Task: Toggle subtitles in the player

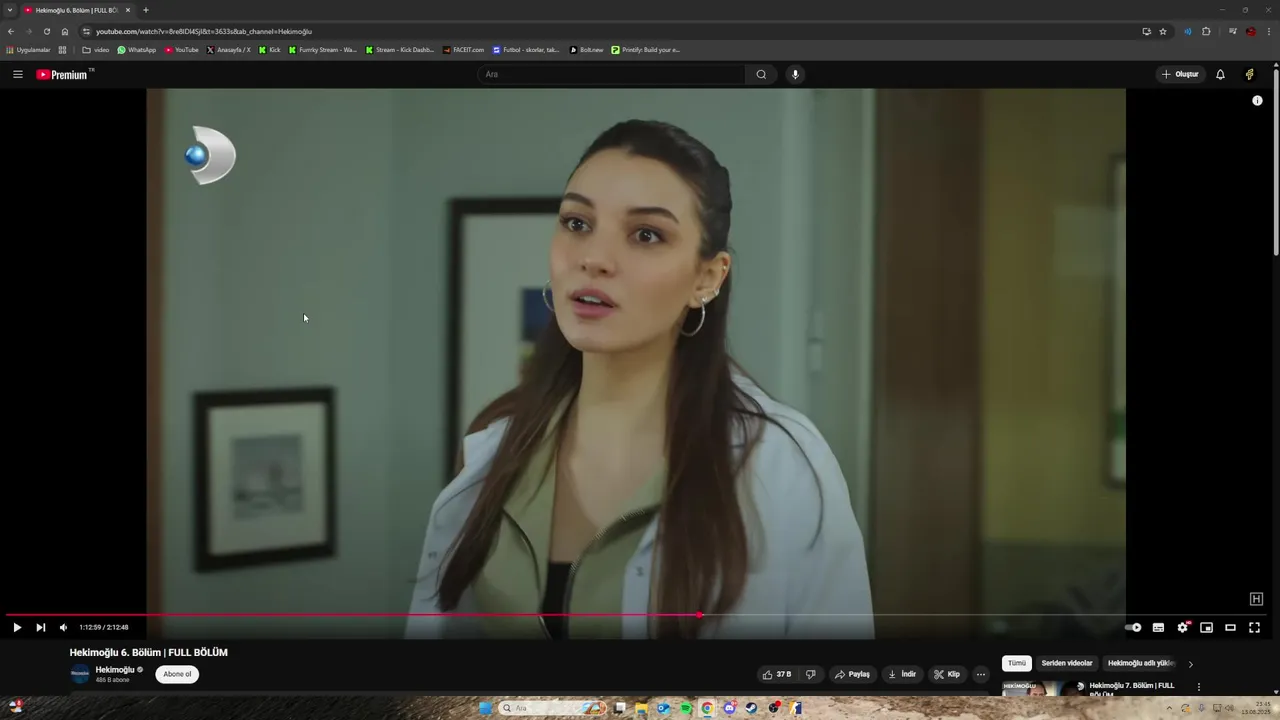Action: pos(1158,627)
